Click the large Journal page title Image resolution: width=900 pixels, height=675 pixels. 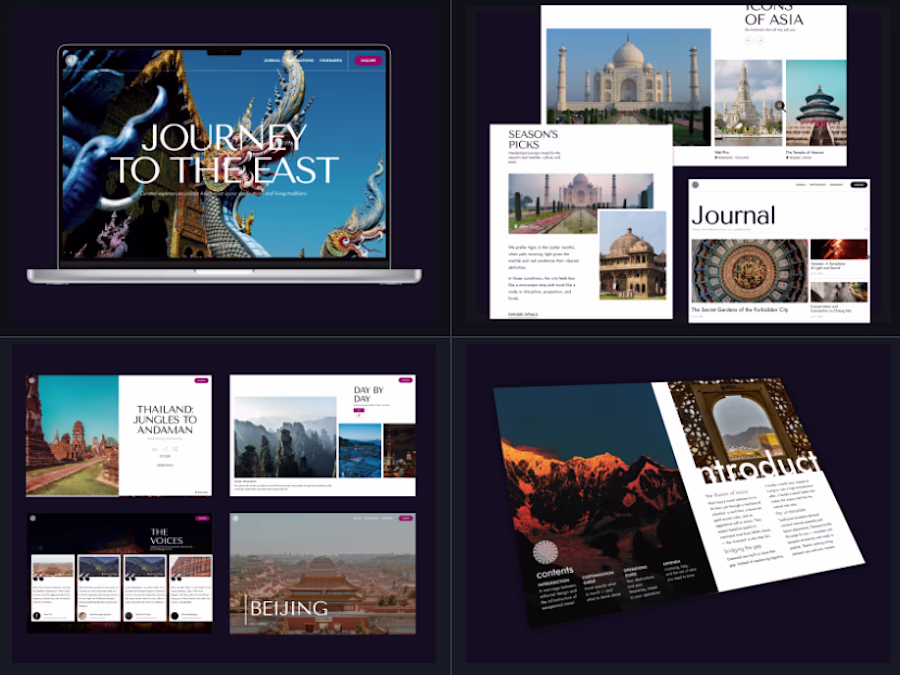[x=734, y=215]
